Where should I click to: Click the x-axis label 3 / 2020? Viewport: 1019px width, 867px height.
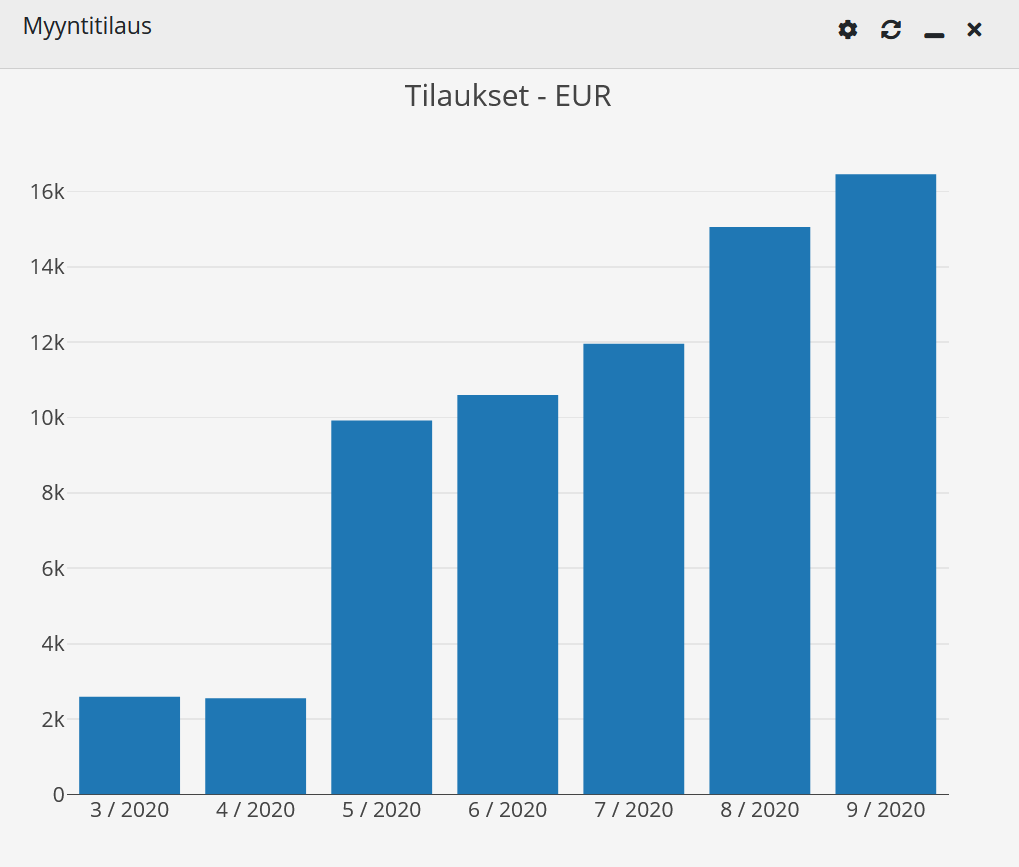pos(129,810)
